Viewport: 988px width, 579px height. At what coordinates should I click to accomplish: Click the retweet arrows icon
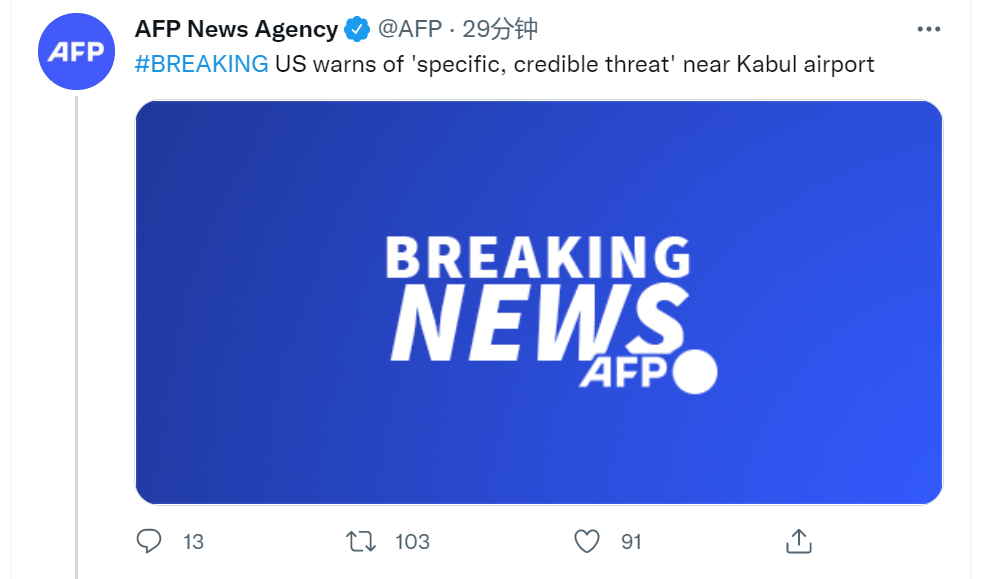[x=360, y=541]
